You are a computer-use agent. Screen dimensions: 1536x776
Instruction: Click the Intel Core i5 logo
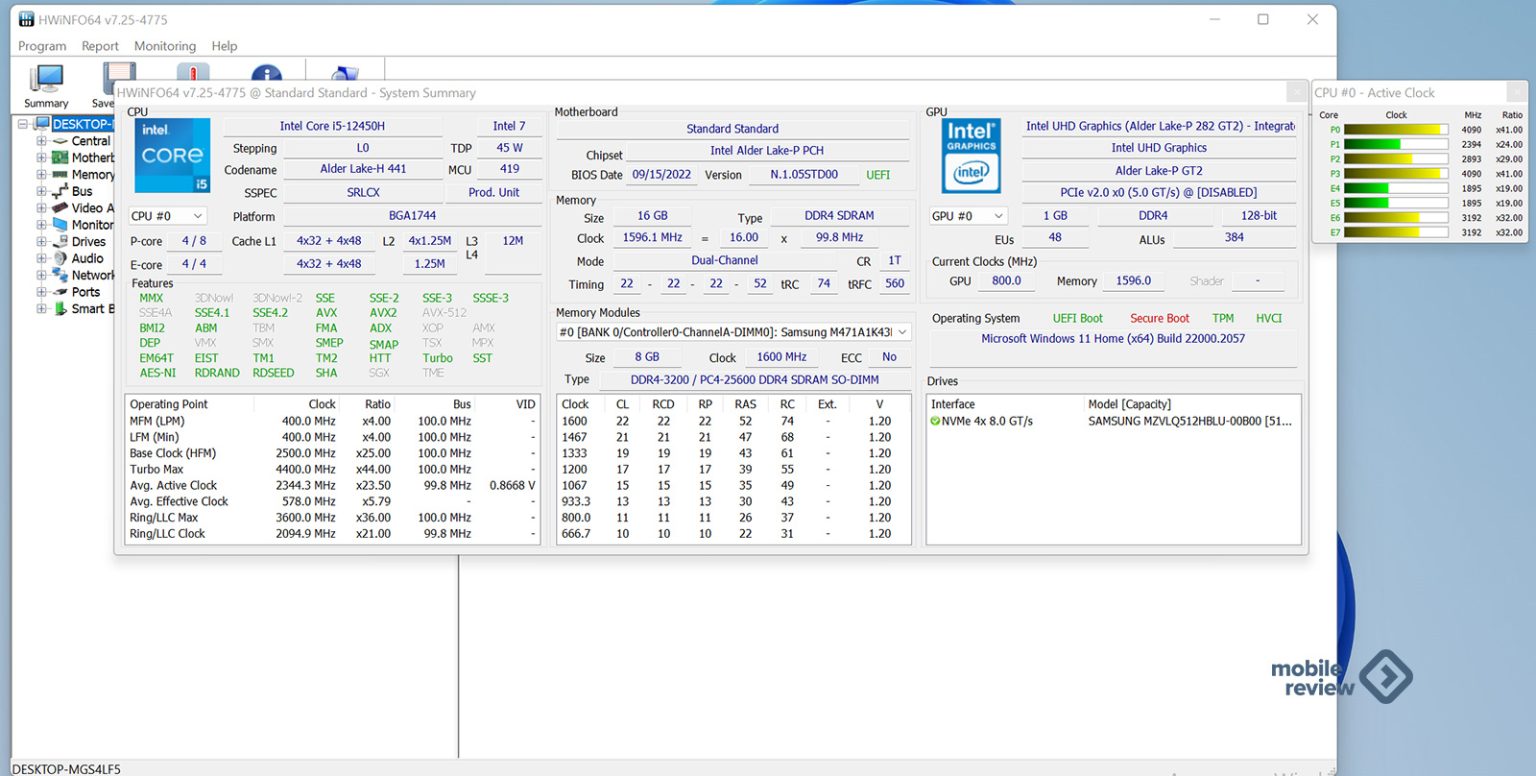[x=172, y=155]
